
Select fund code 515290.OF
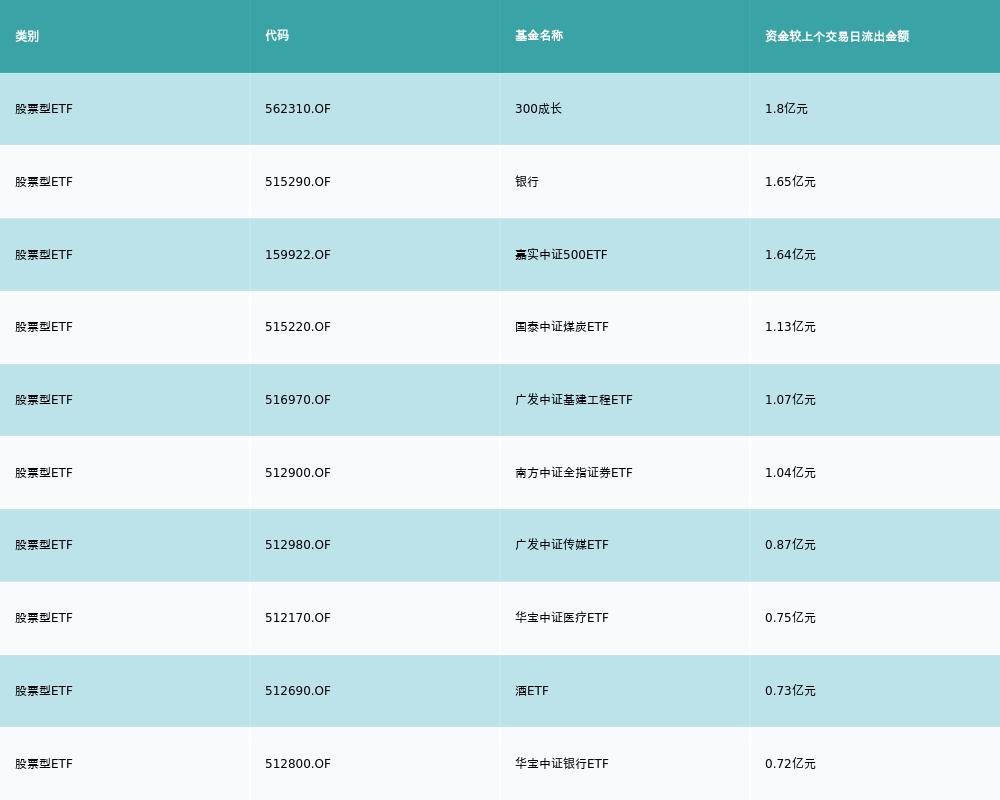[x=298, y=182]
